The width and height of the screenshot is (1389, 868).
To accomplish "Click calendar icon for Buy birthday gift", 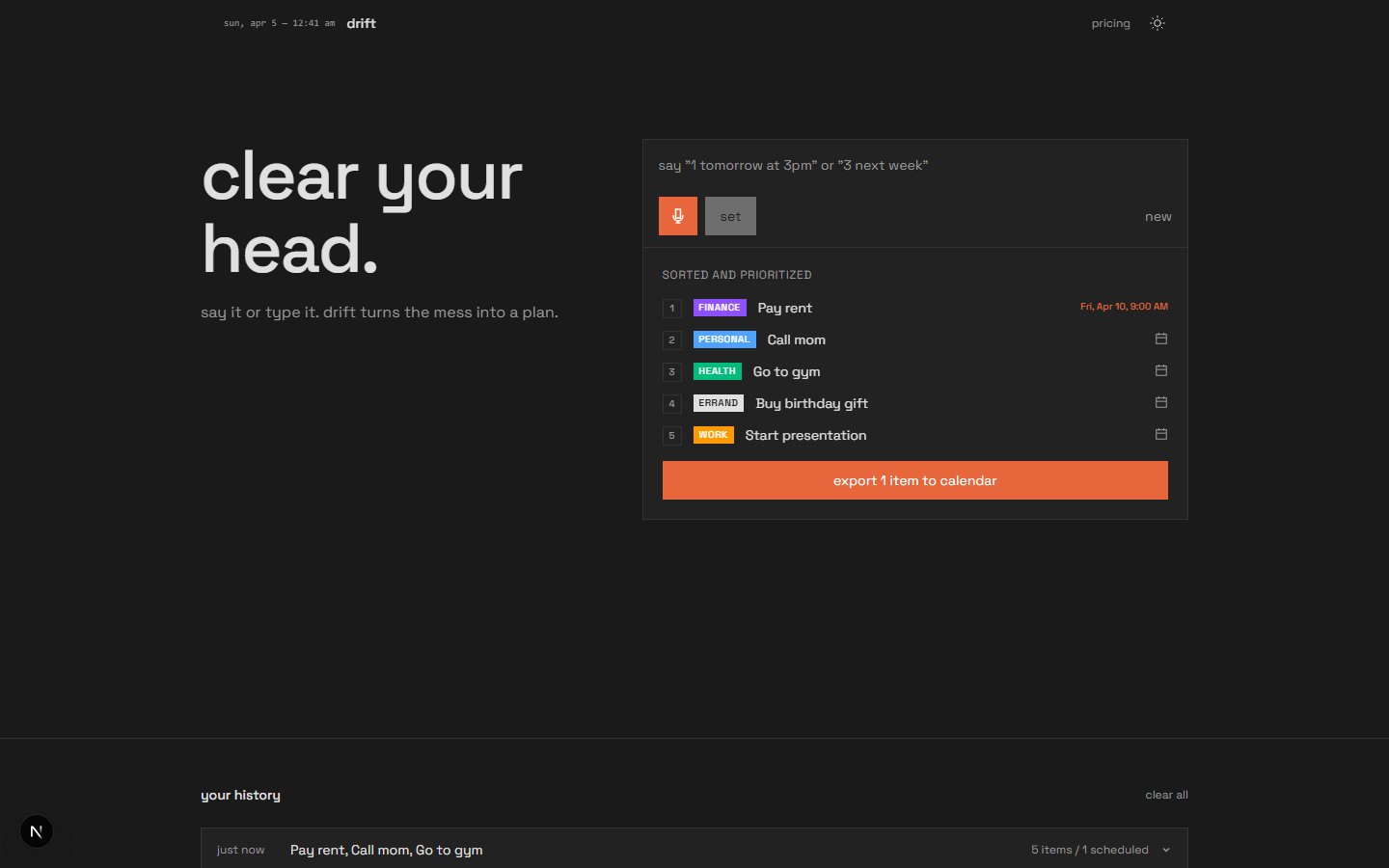I will tap(1160, 402).
